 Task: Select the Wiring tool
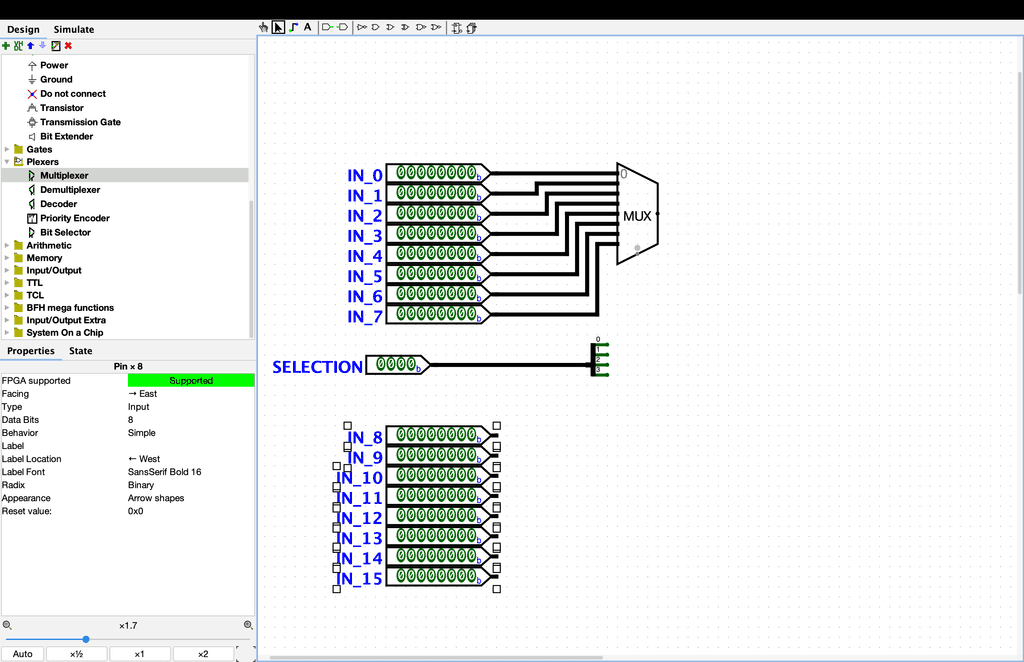[x=293, y=27]
